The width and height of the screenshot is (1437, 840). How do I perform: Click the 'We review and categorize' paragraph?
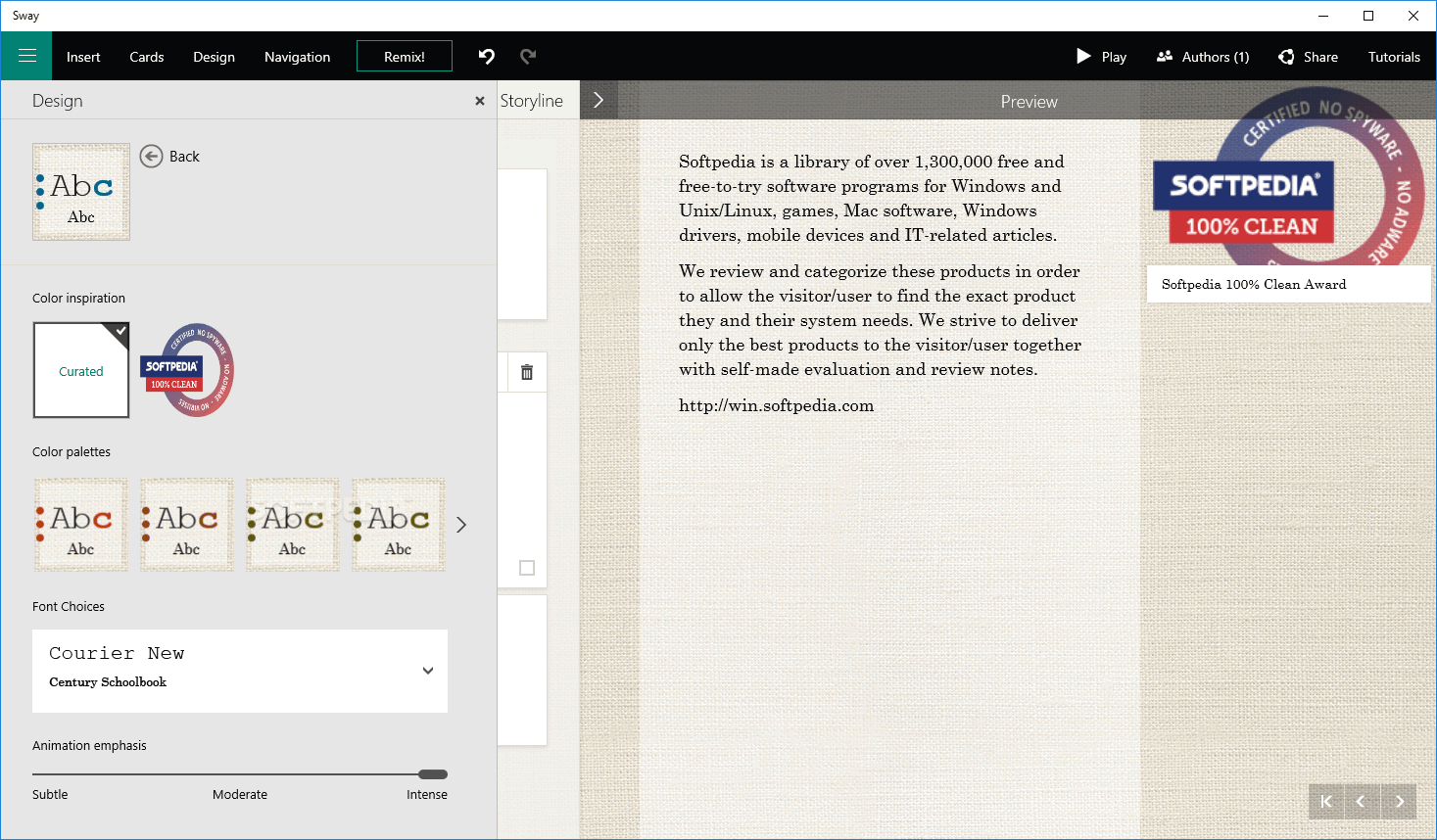coord(880,320)
